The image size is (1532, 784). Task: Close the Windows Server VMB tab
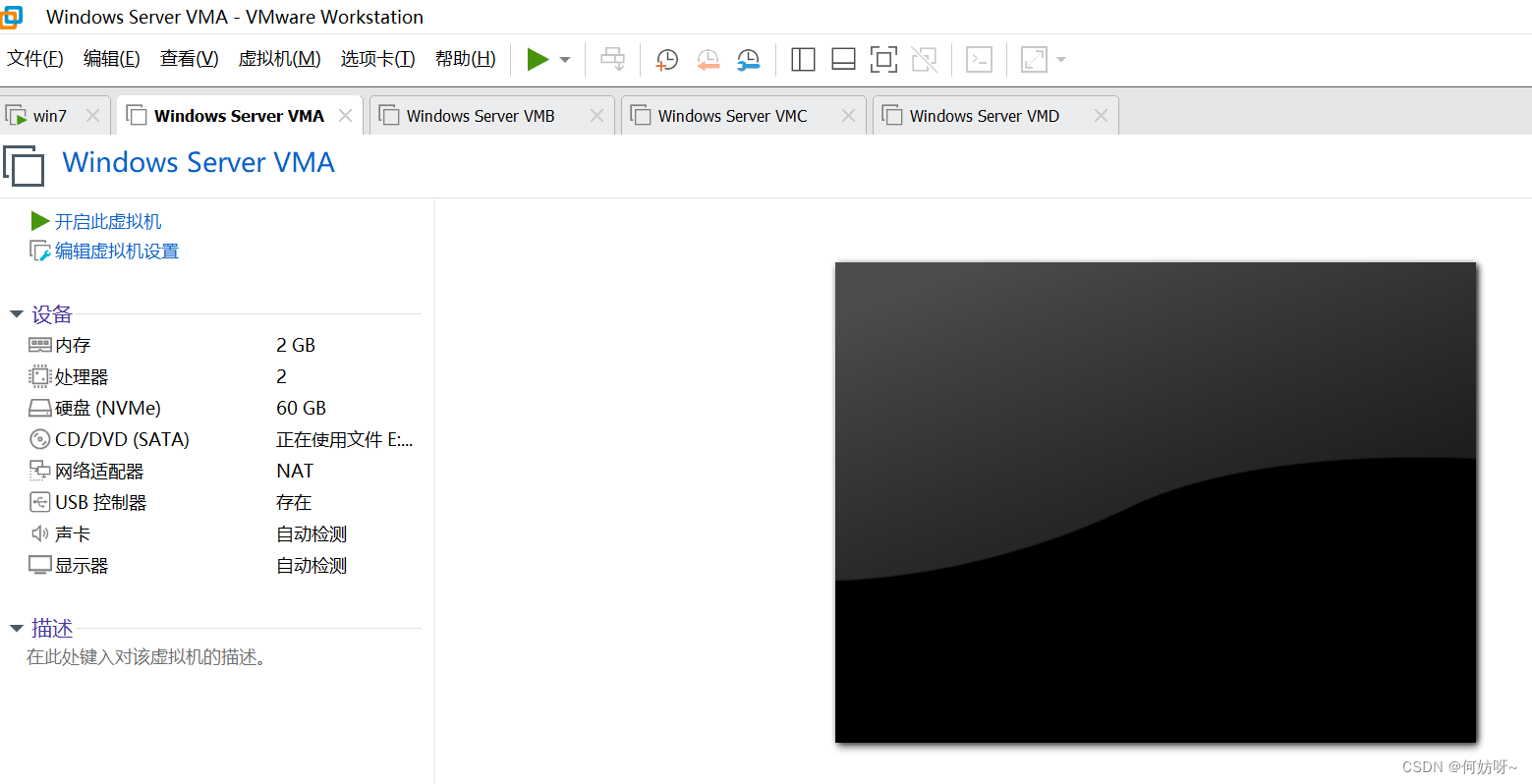coord(596,116)
